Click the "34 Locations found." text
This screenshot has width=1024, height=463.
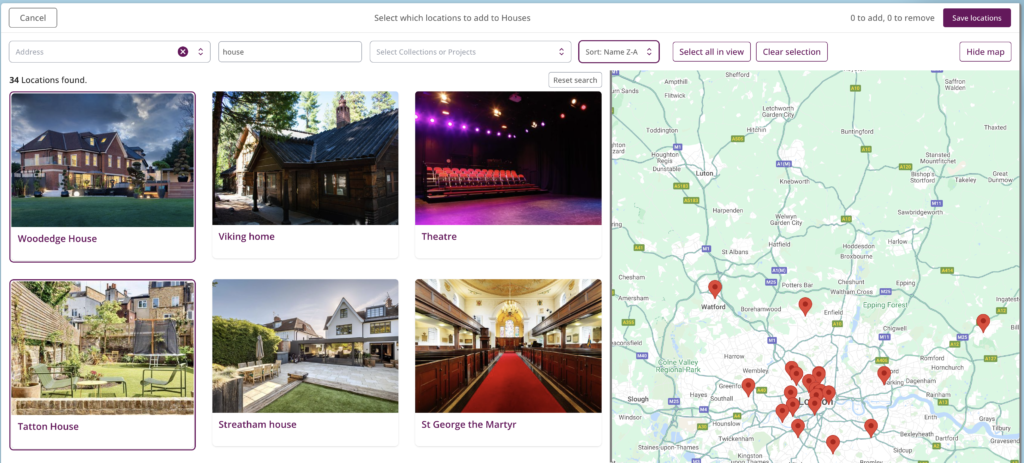48,80
